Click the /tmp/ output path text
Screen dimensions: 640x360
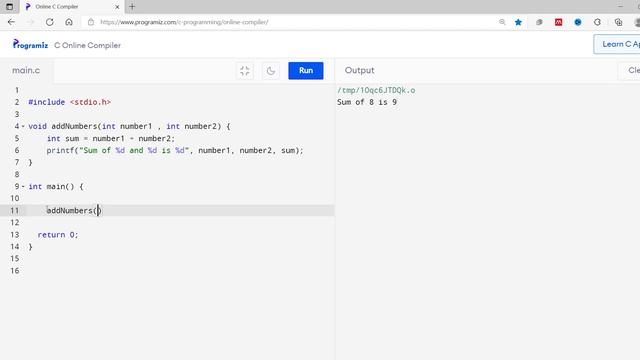point(376,90)
